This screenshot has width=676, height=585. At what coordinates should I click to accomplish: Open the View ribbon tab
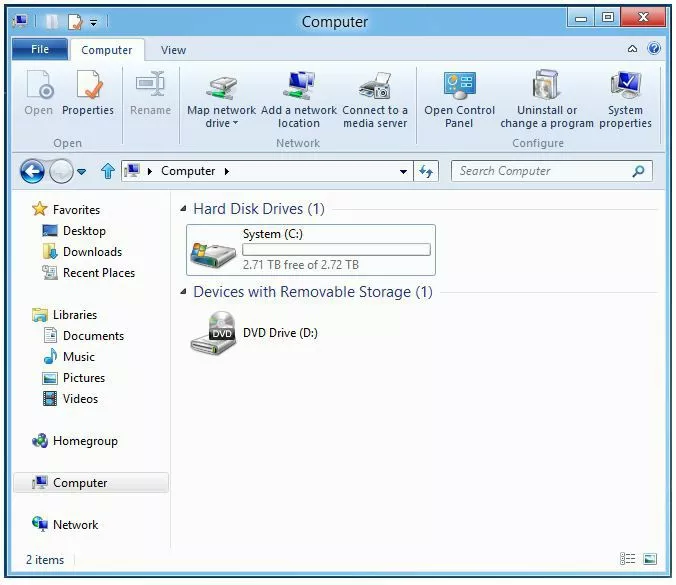[173, 50]
